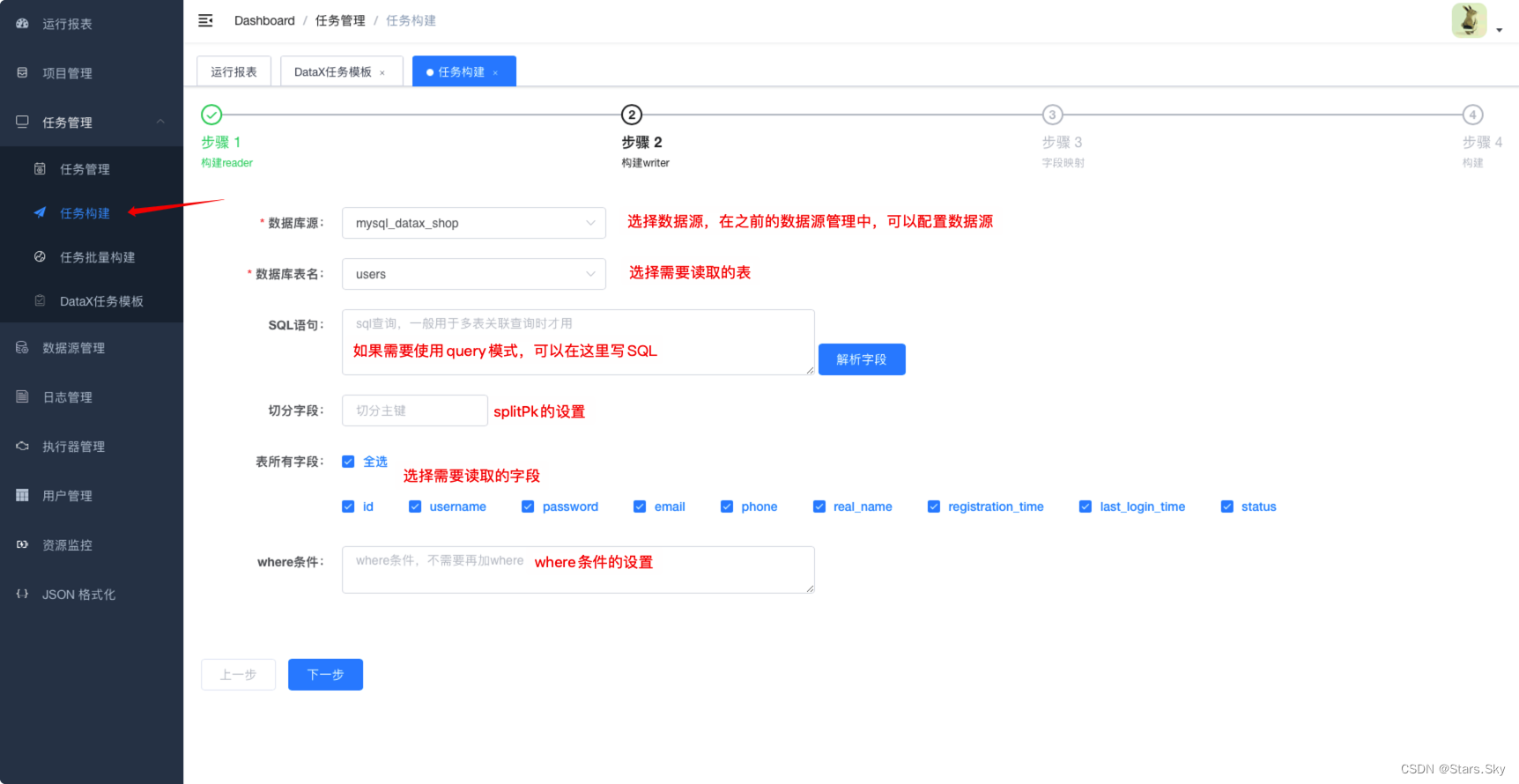1519x784 pixels.
Task: Click the 任务管理 monitor icon in sidebar
Action: (22, 122)
